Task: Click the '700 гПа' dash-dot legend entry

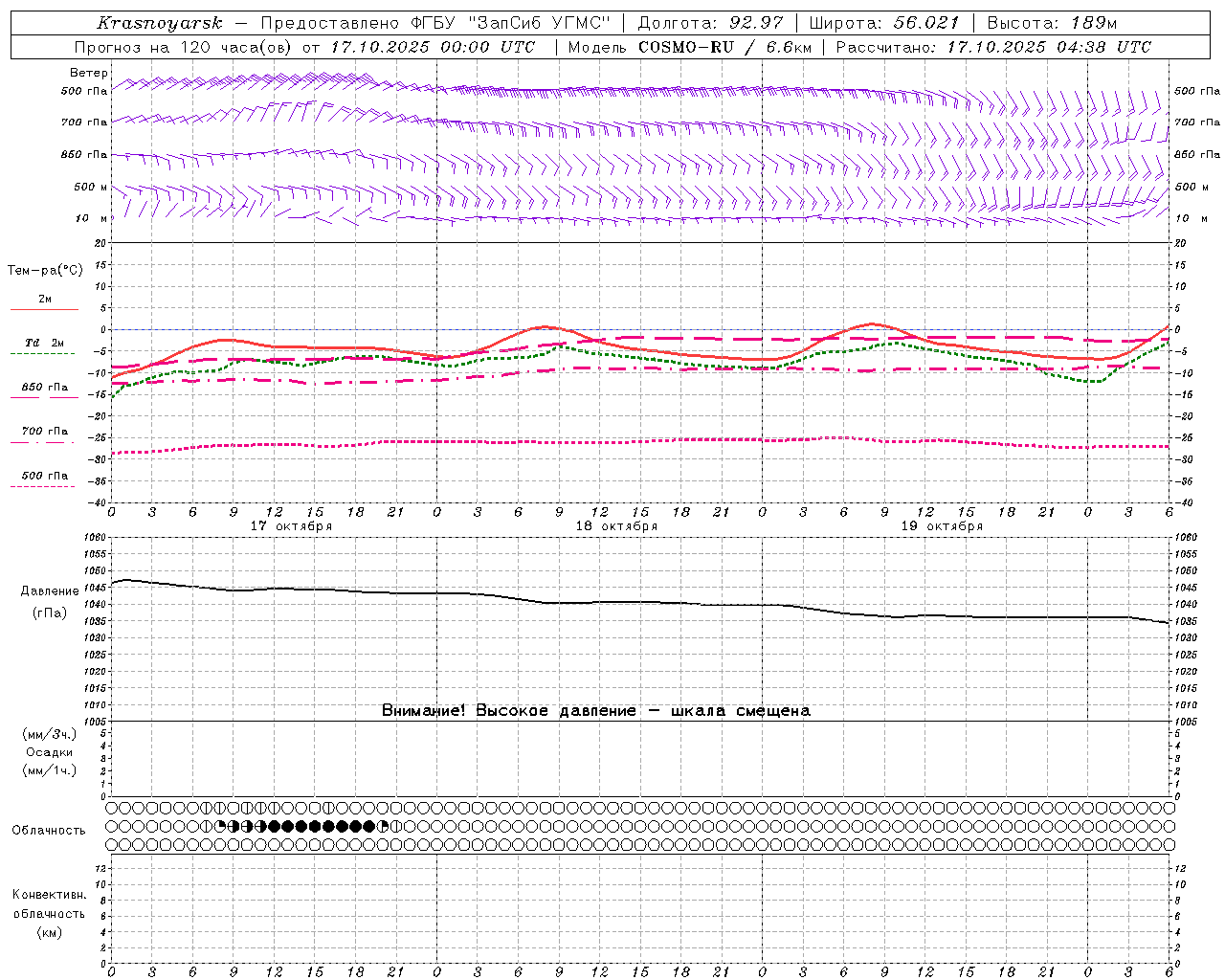Action: click(44, 434)
